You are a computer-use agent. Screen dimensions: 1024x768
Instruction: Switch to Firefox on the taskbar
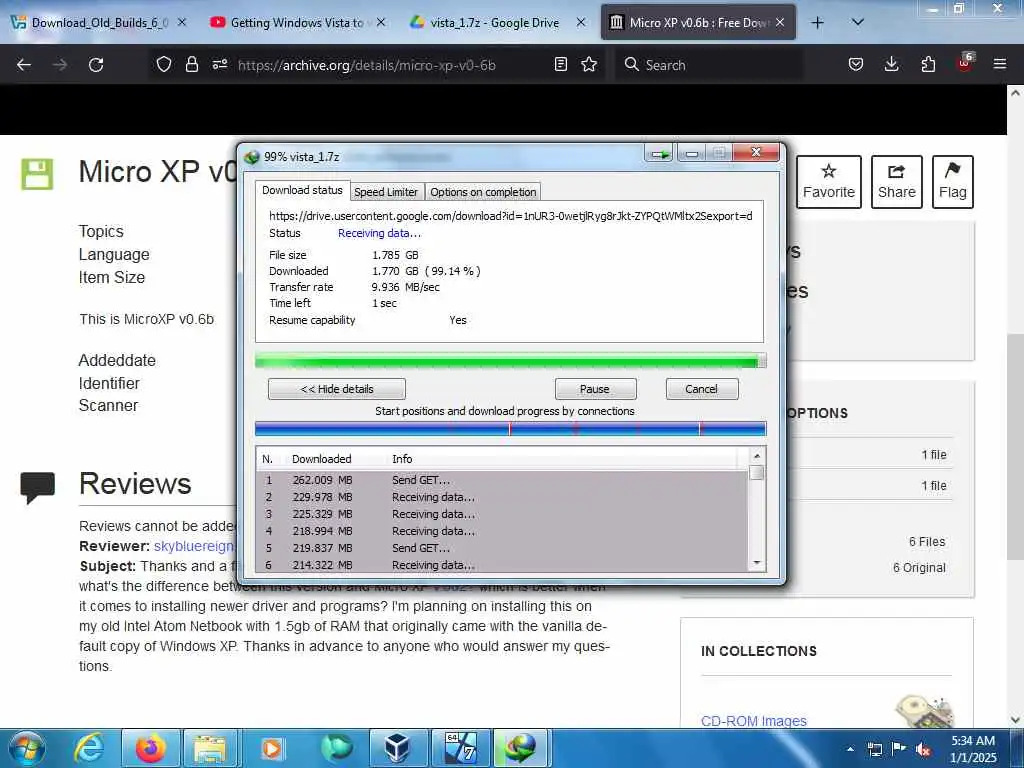151,748
